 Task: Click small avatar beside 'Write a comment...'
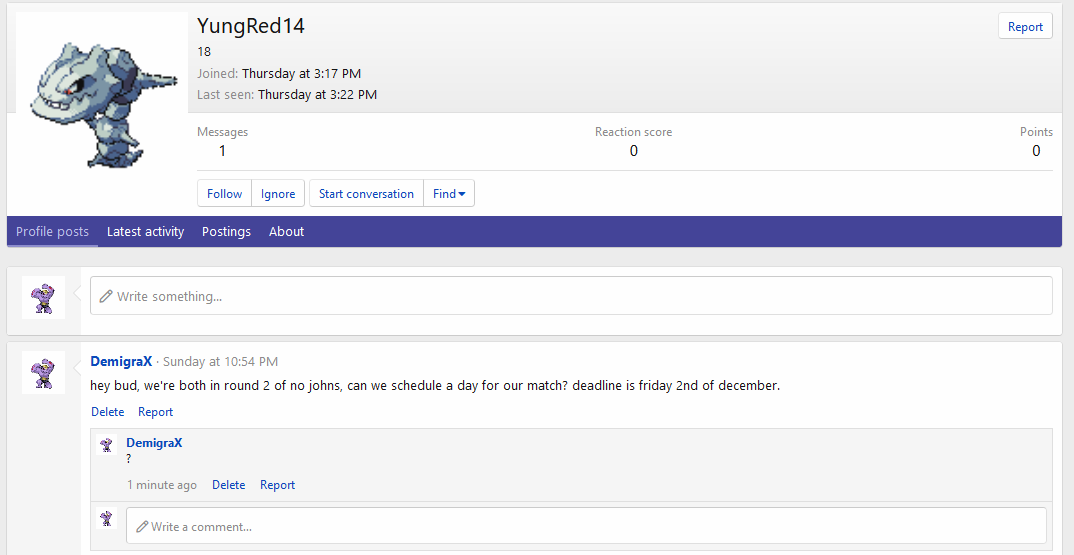pos(106,518)
